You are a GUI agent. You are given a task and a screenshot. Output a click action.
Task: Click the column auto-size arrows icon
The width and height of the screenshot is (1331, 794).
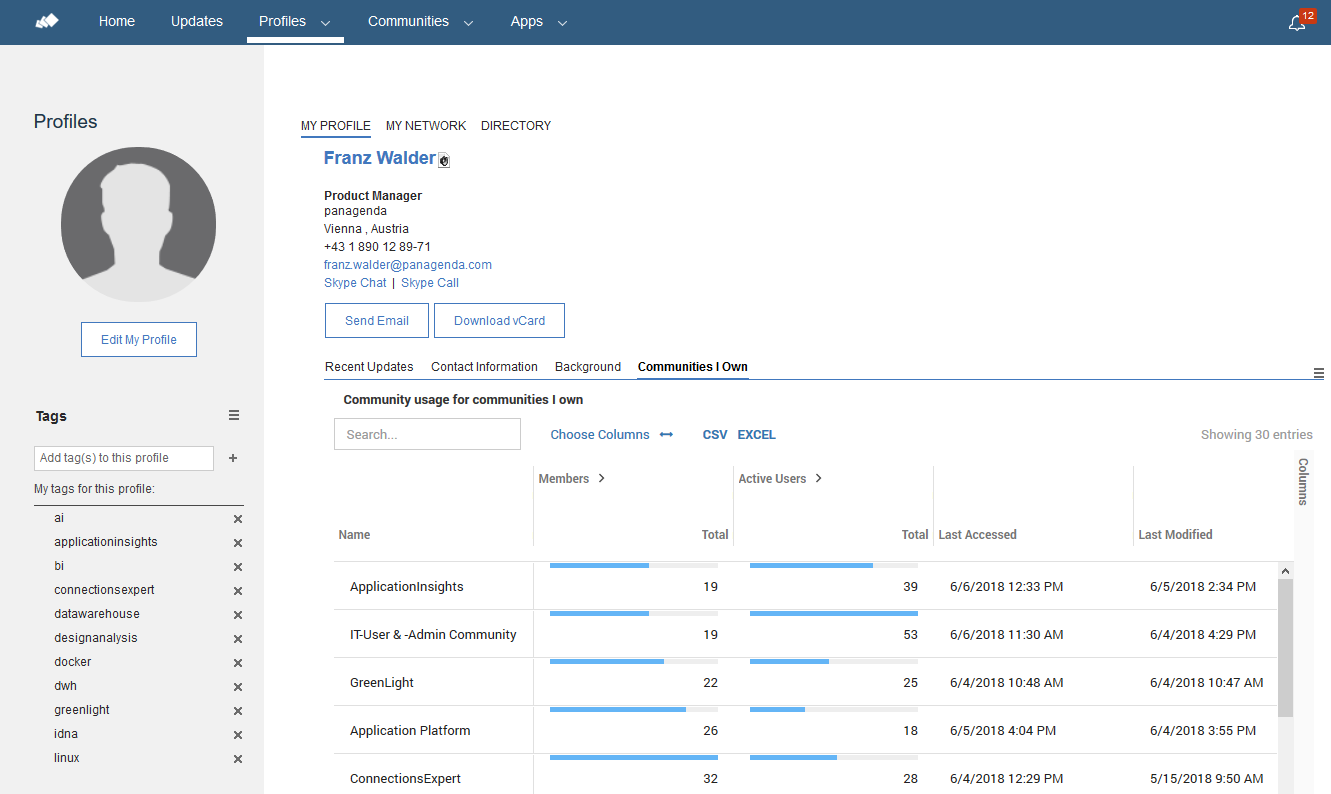click(x=666, y=435)
